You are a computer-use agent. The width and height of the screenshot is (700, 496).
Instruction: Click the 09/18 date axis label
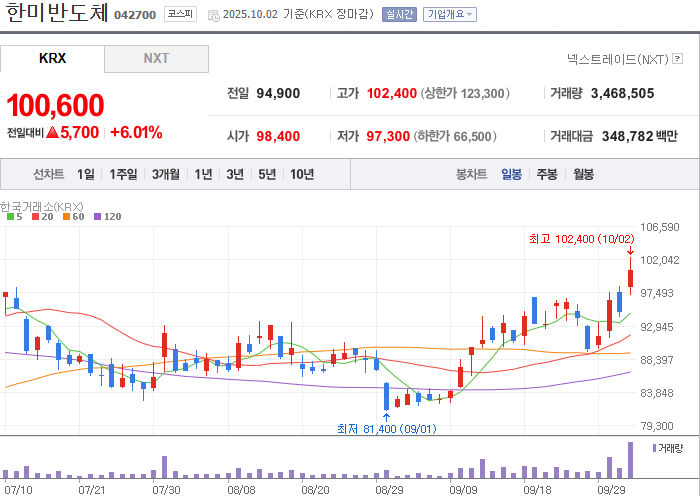537,490
